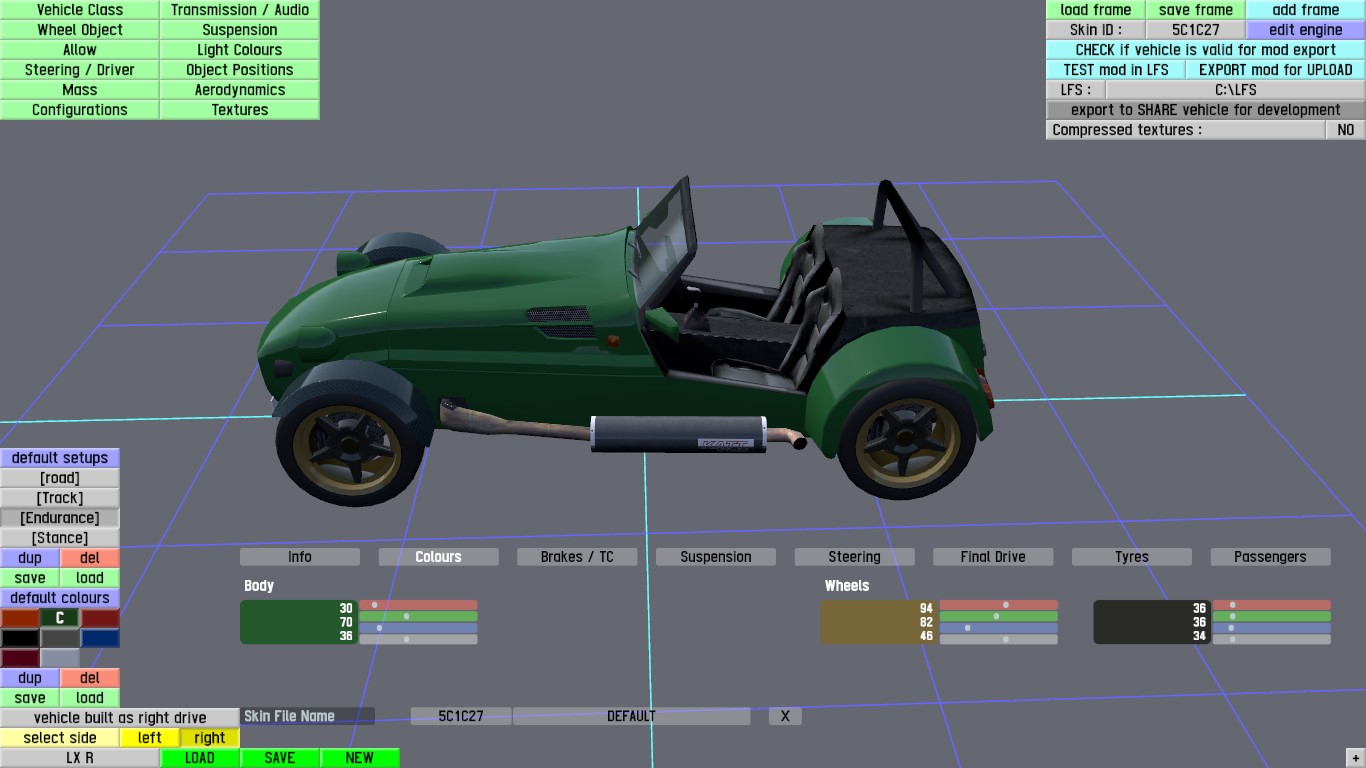Delete the selected default colour

[90, 678]
